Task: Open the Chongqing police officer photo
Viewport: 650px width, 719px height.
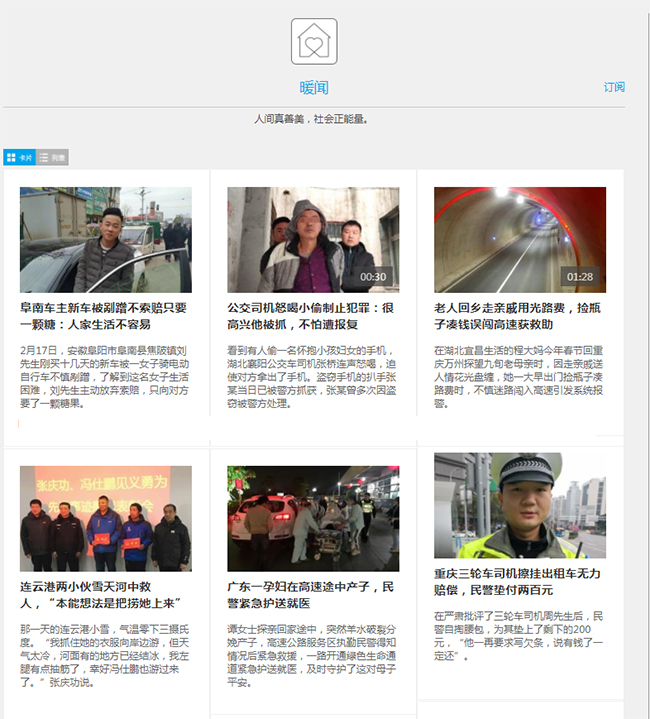Action: (520, 506)
